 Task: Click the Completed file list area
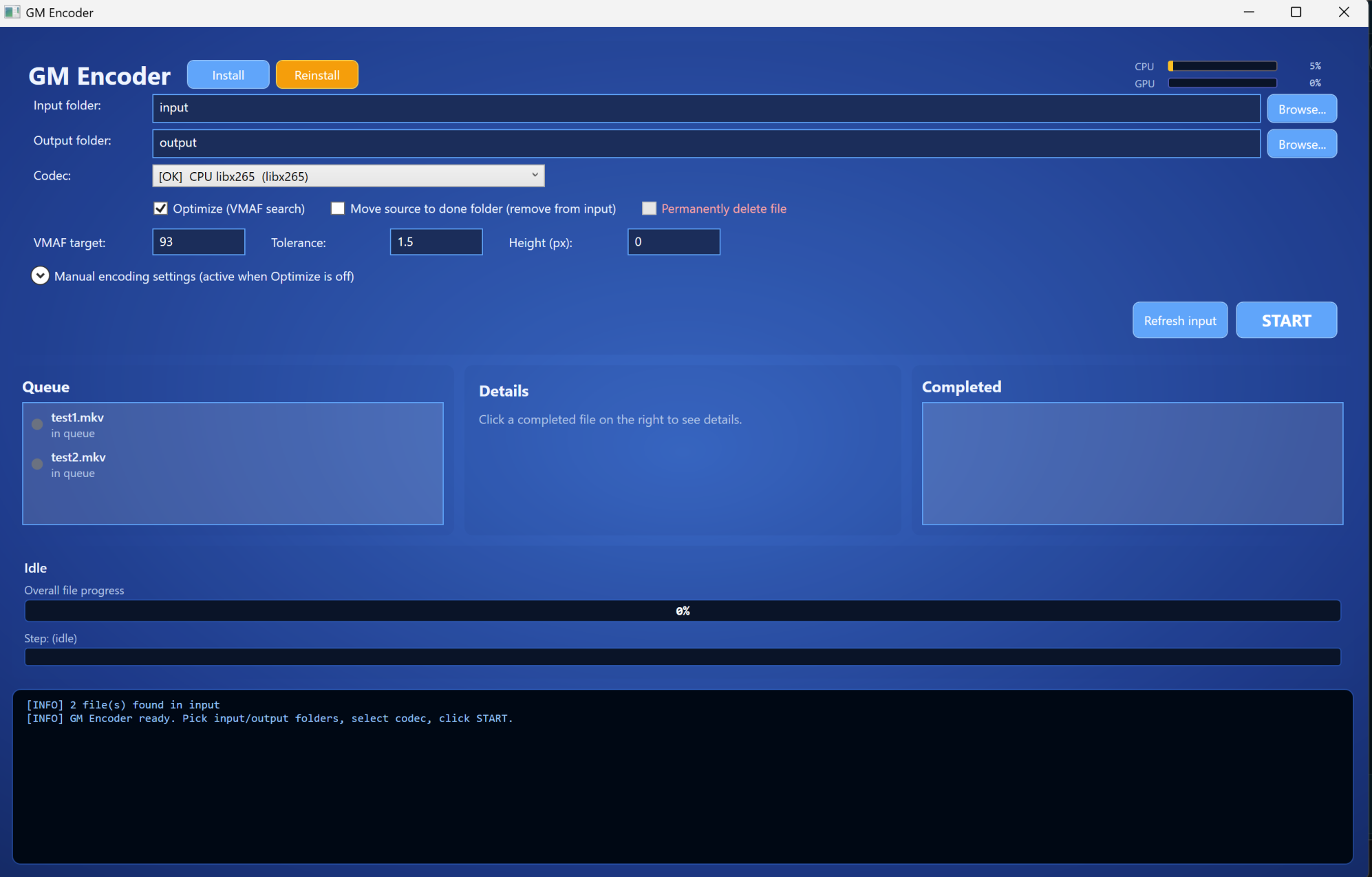click(1132, 463)
